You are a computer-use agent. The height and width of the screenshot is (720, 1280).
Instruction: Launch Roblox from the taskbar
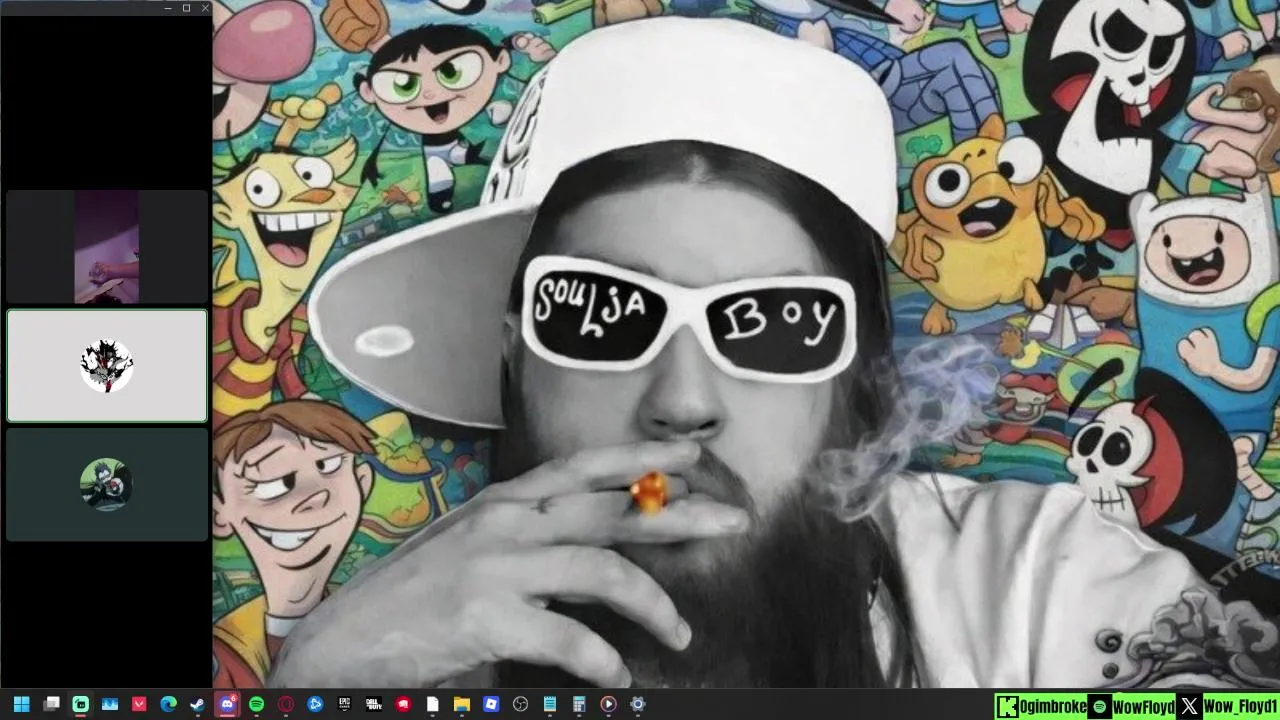pos(491,704)
